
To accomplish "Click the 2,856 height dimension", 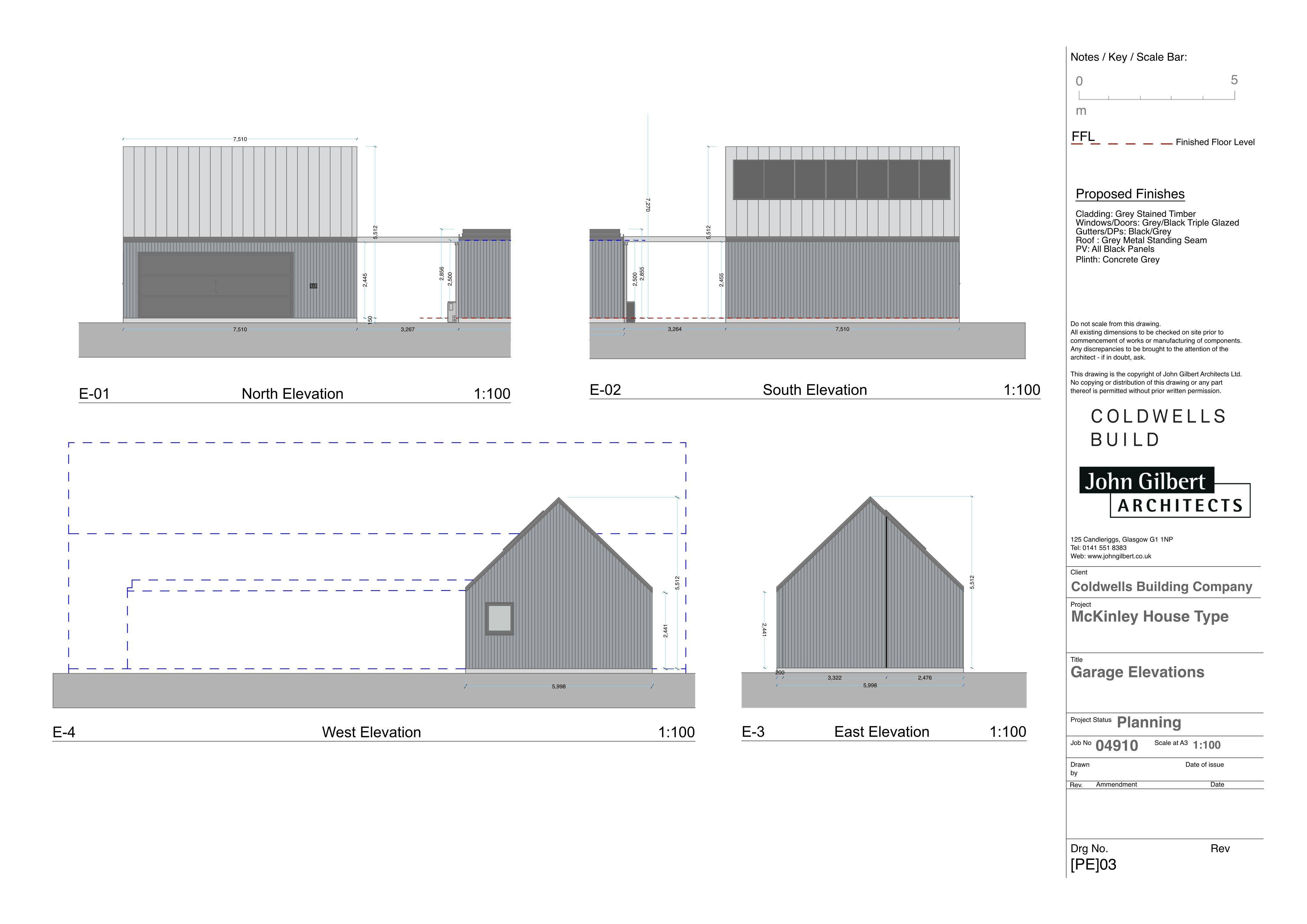I will 442,274.
